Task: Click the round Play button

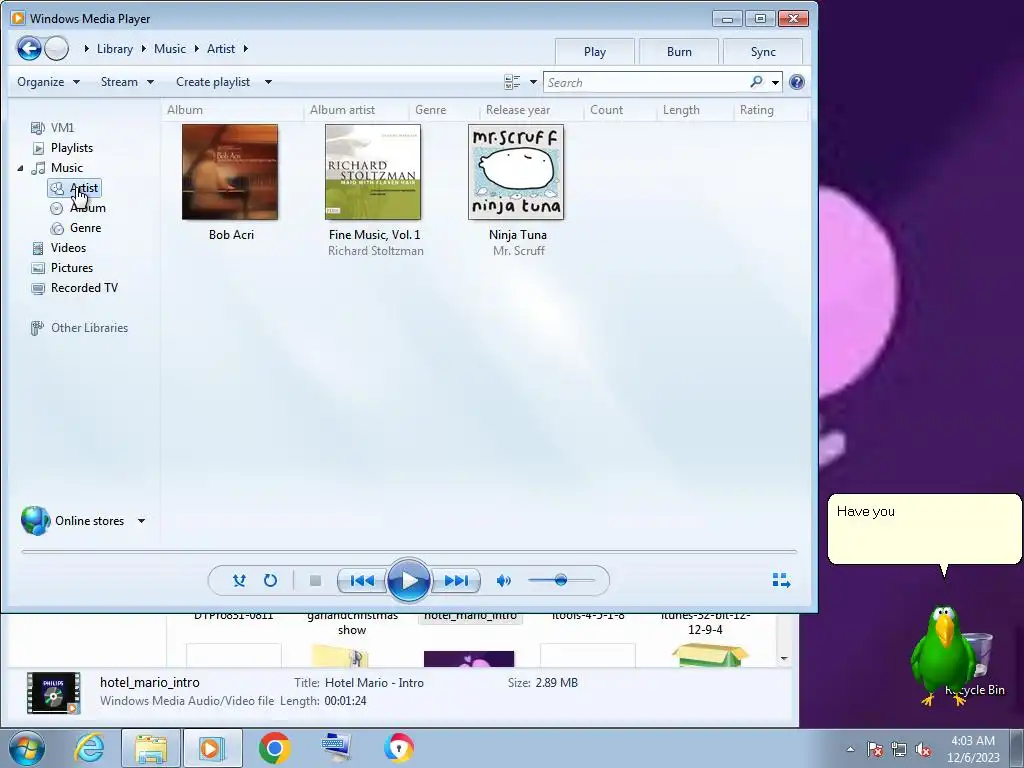Action: [x=409, y=580]
